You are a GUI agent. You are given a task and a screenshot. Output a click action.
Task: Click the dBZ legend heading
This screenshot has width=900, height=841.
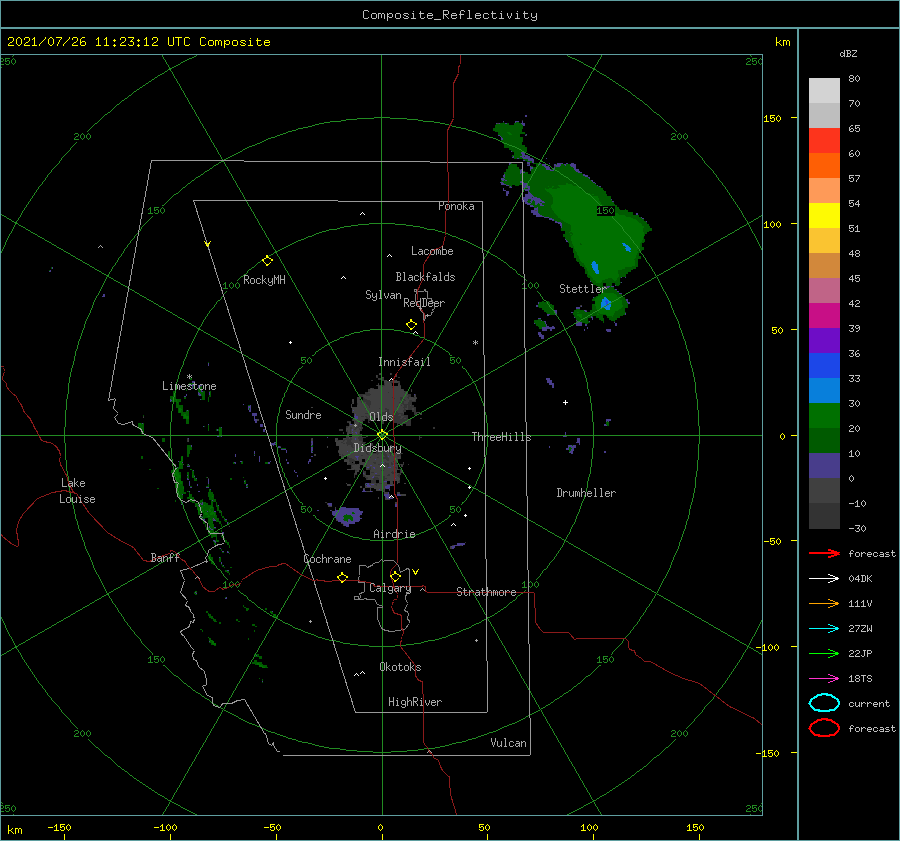848,53
